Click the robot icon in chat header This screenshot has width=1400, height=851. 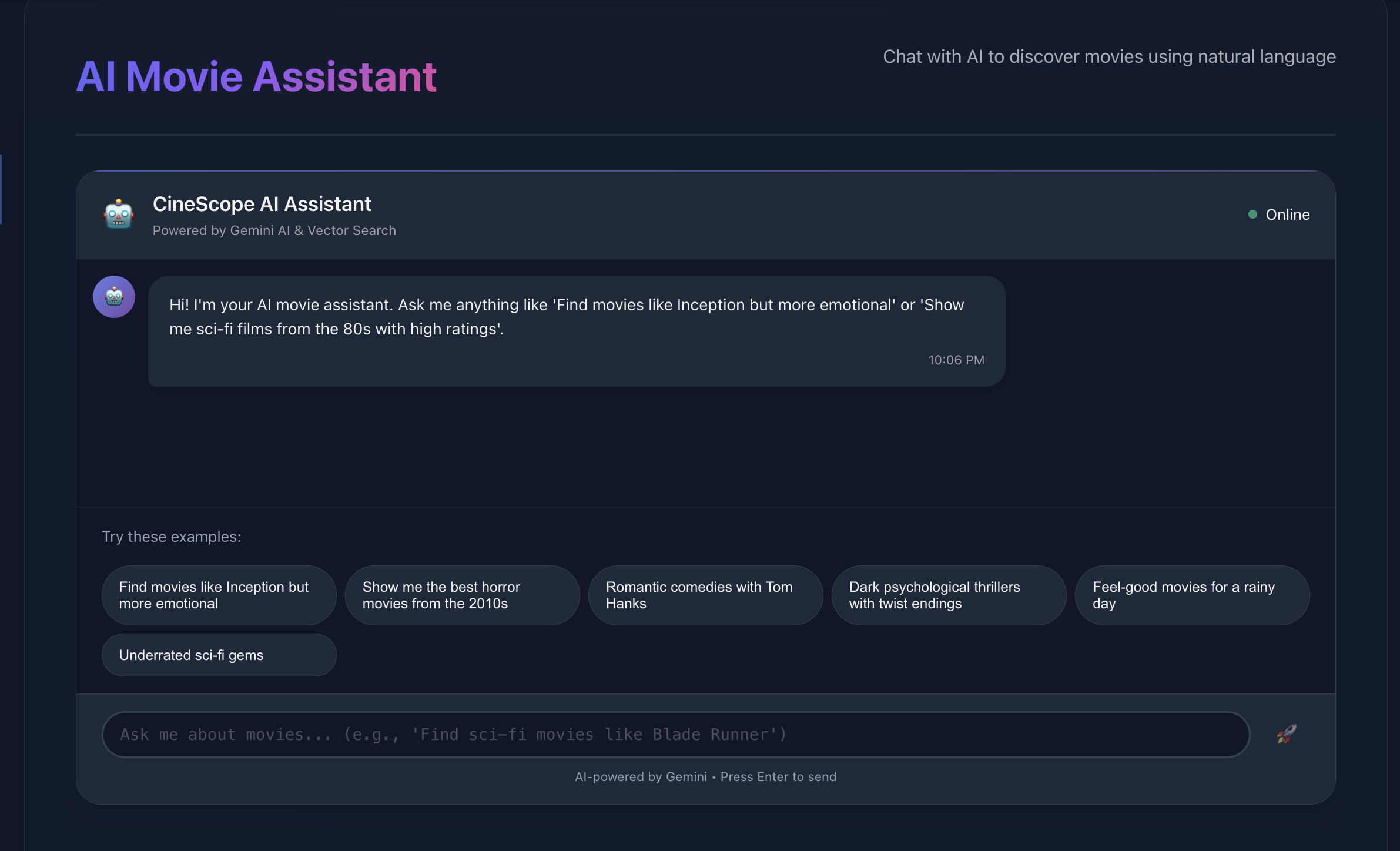119,215
